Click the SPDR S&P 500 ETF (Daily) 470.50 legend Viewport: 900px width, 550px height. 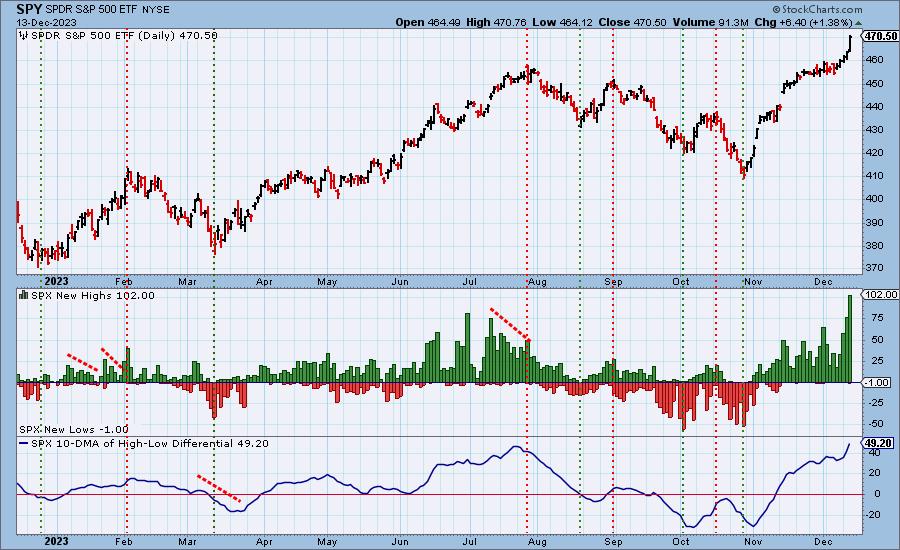124,36
